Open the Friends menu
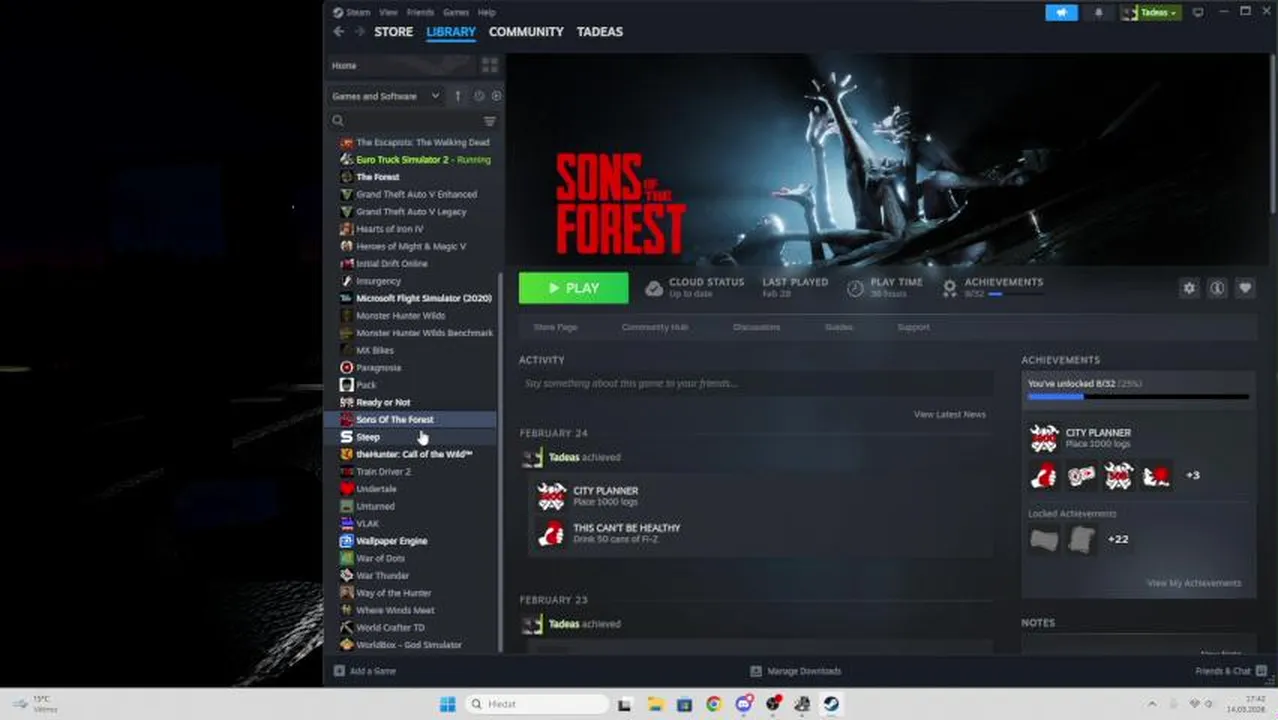Screen dimensions: 1278x720 tap(420, 12)
